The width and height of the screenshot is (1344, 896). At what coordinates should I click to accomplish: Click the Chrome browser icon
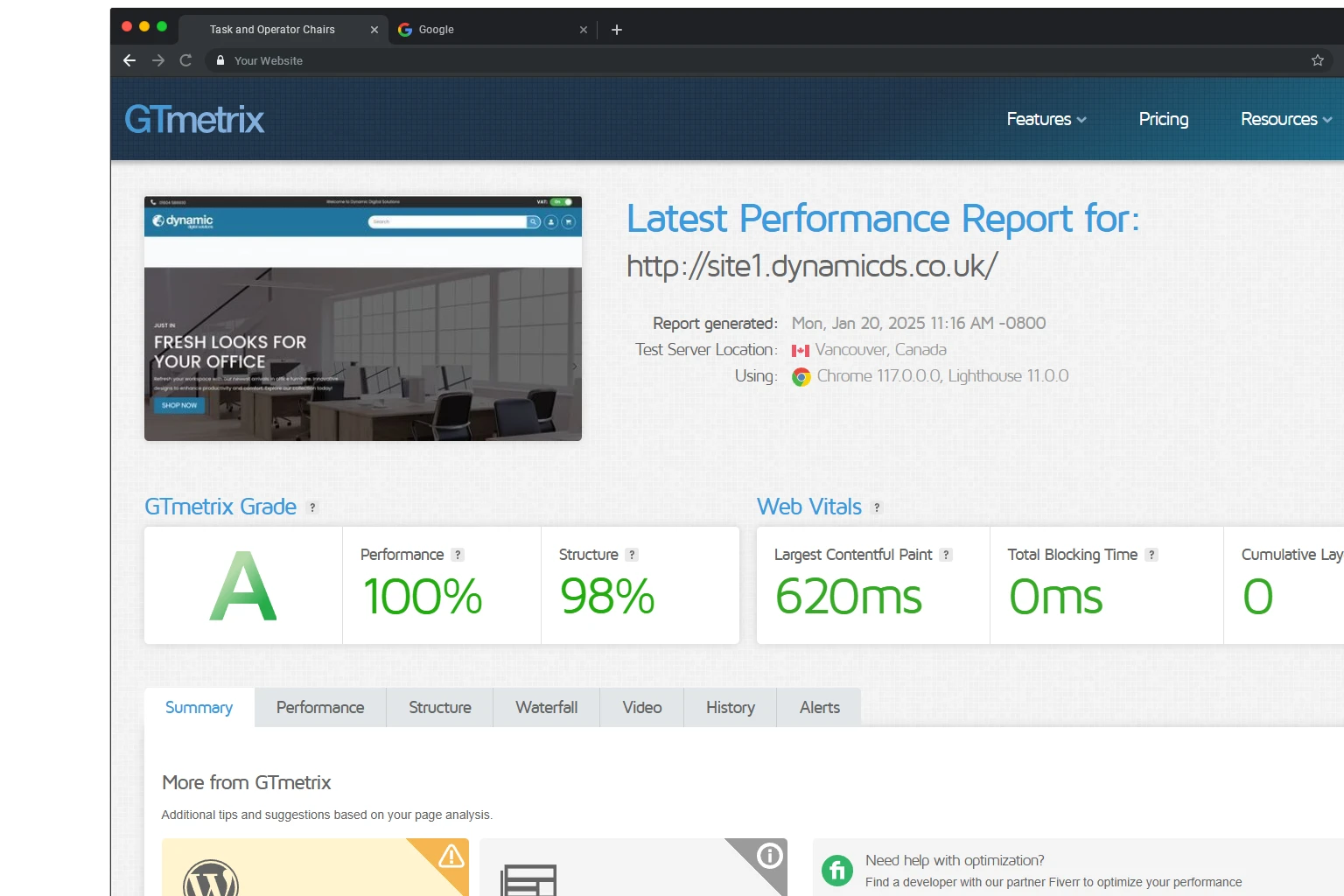pos(801,377)
